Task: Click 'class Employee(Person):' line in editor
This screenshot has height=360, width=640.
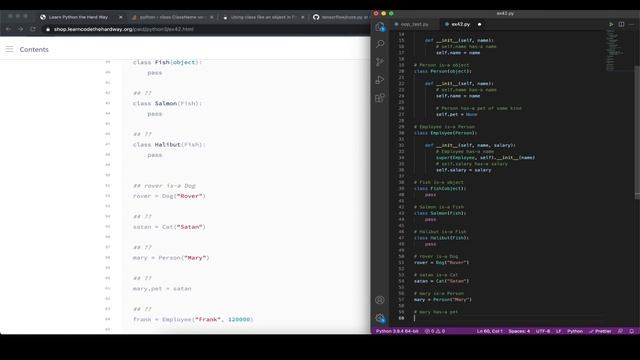Action: (445, 133)
